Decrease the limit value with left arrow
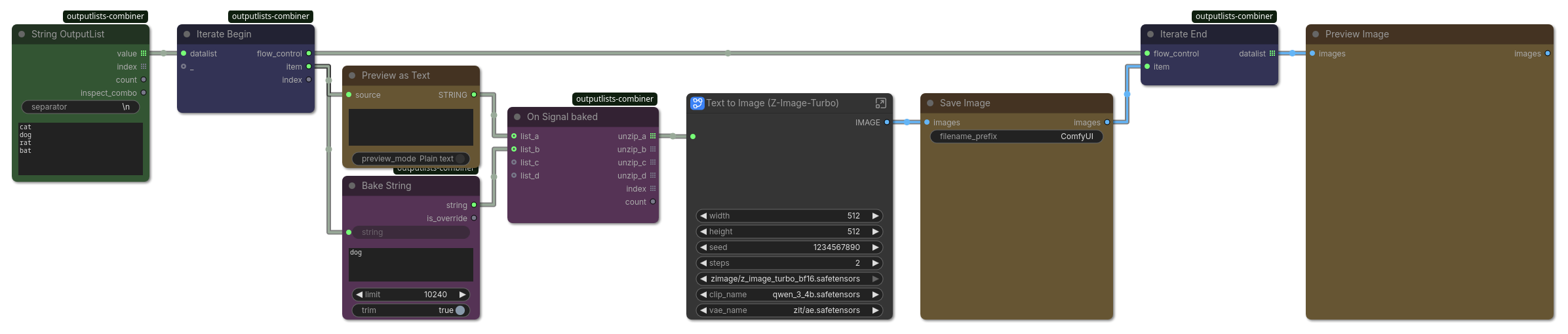The image size is (1568, 334). [x=359, y=295]
